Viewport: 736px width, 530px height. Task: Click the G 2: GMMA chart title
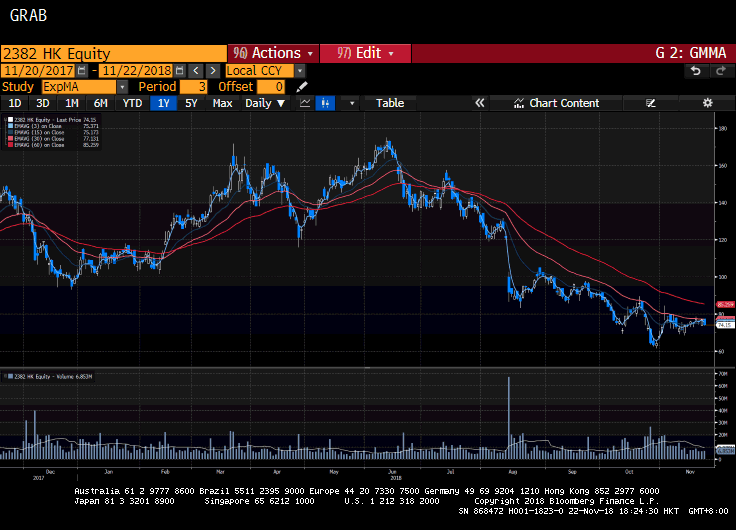click(x=690, y=53)
